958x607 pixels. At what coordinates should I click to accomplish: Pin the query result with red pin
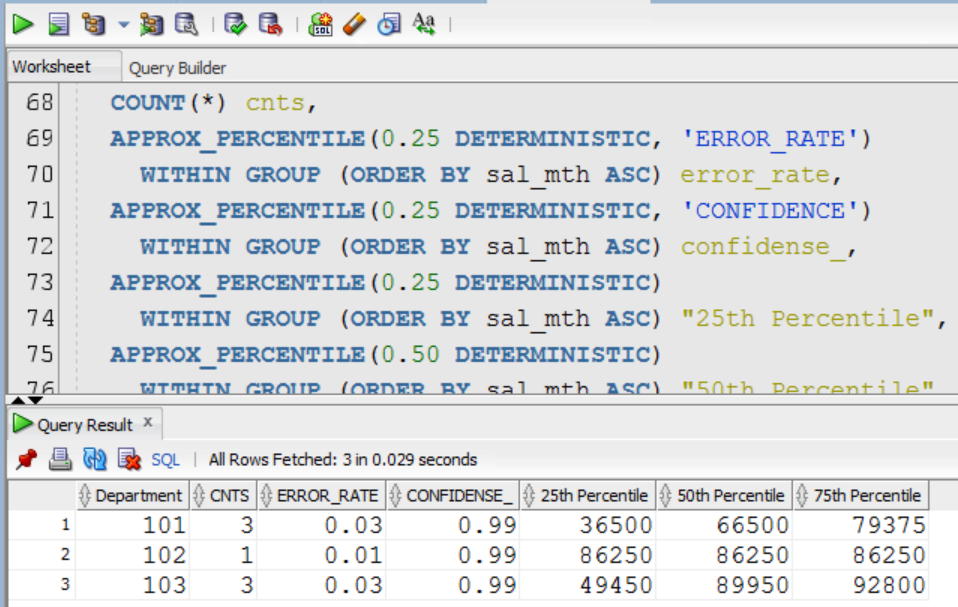pos(26,459)
